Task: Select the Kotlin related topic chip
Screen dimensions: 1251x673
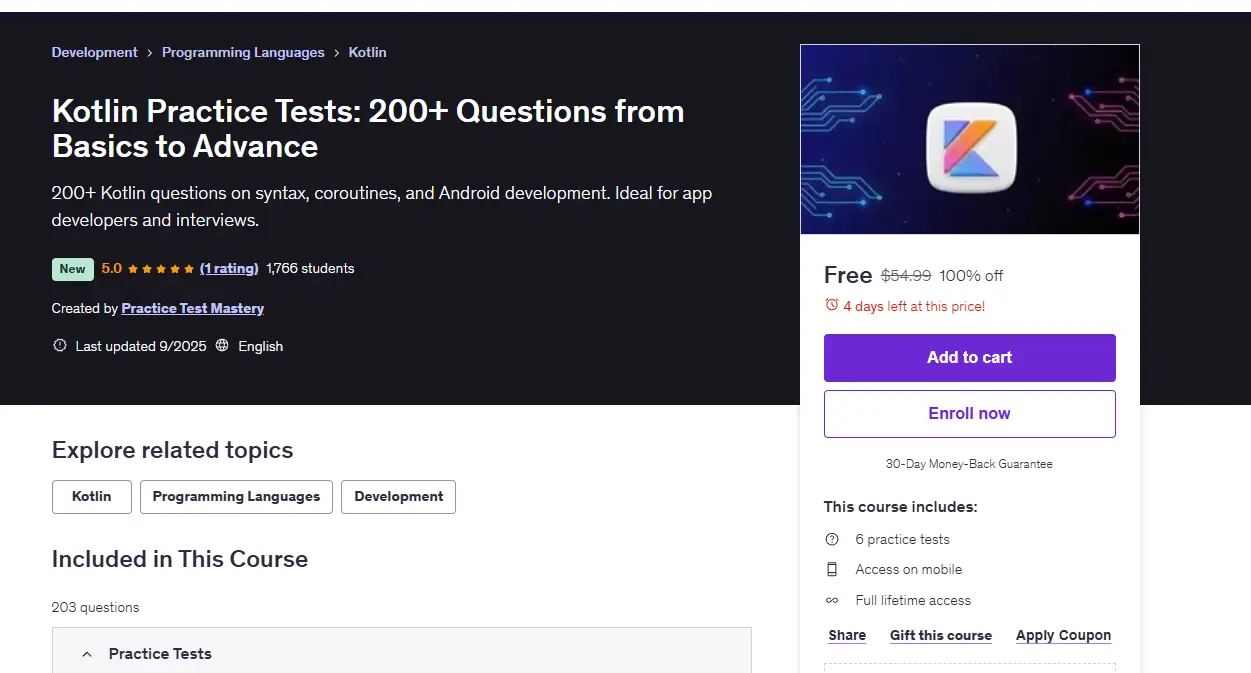Action: [92, 497]
